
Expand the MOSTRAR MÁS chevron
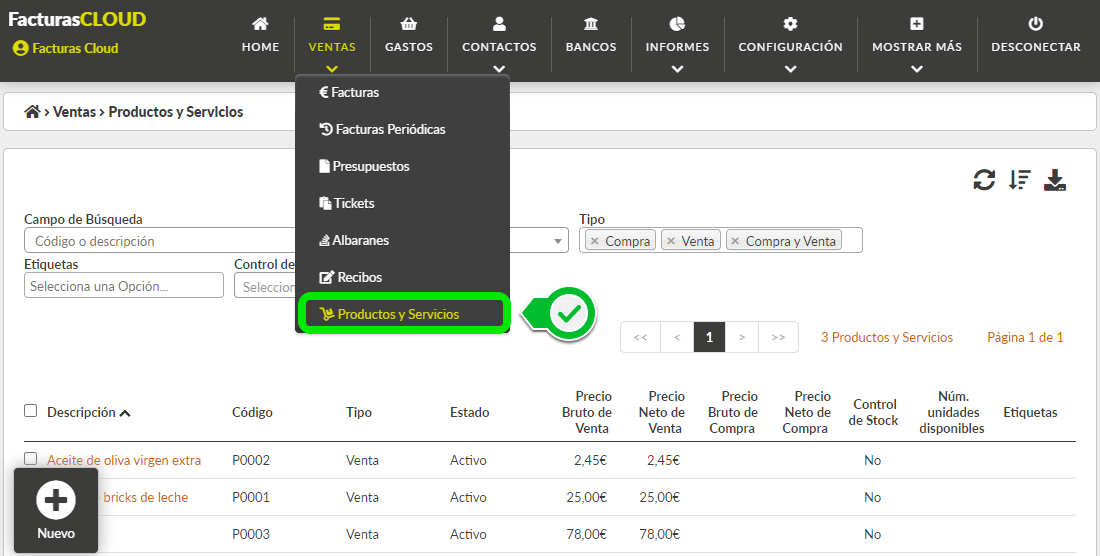(x=916, y=69)
